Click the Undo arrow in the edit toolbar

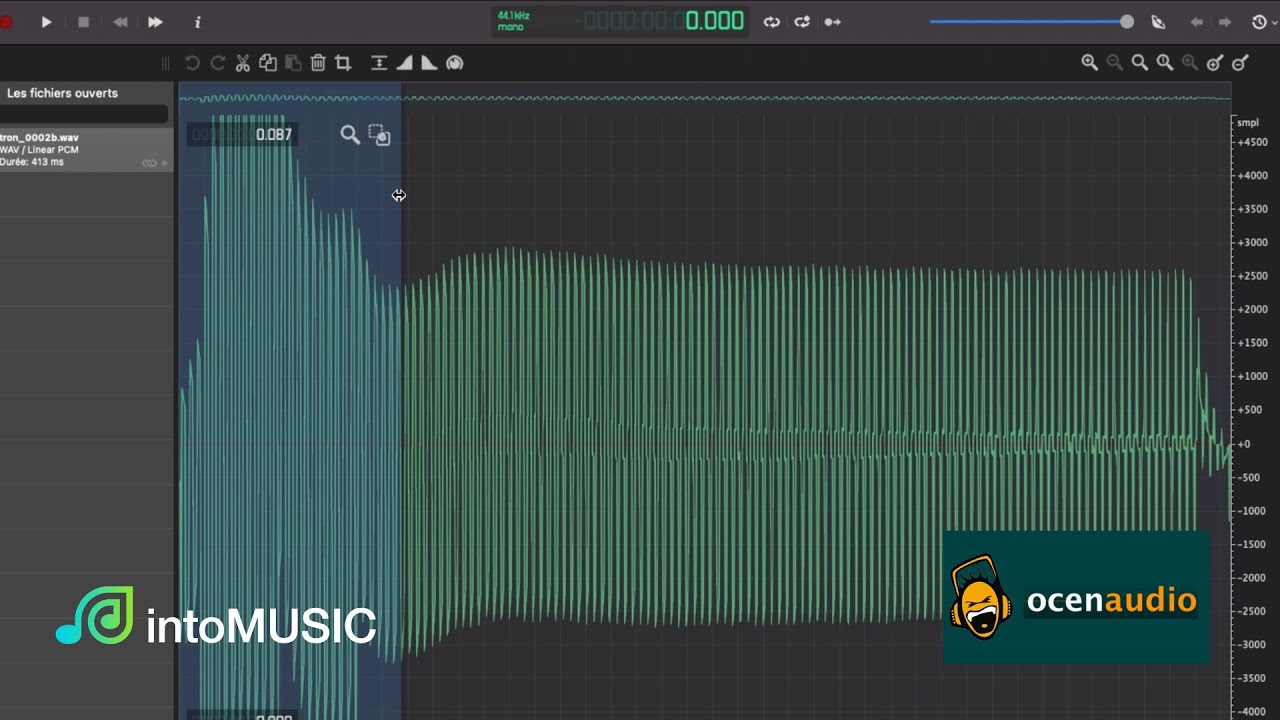pyautogui.click(x=192, y=63)
